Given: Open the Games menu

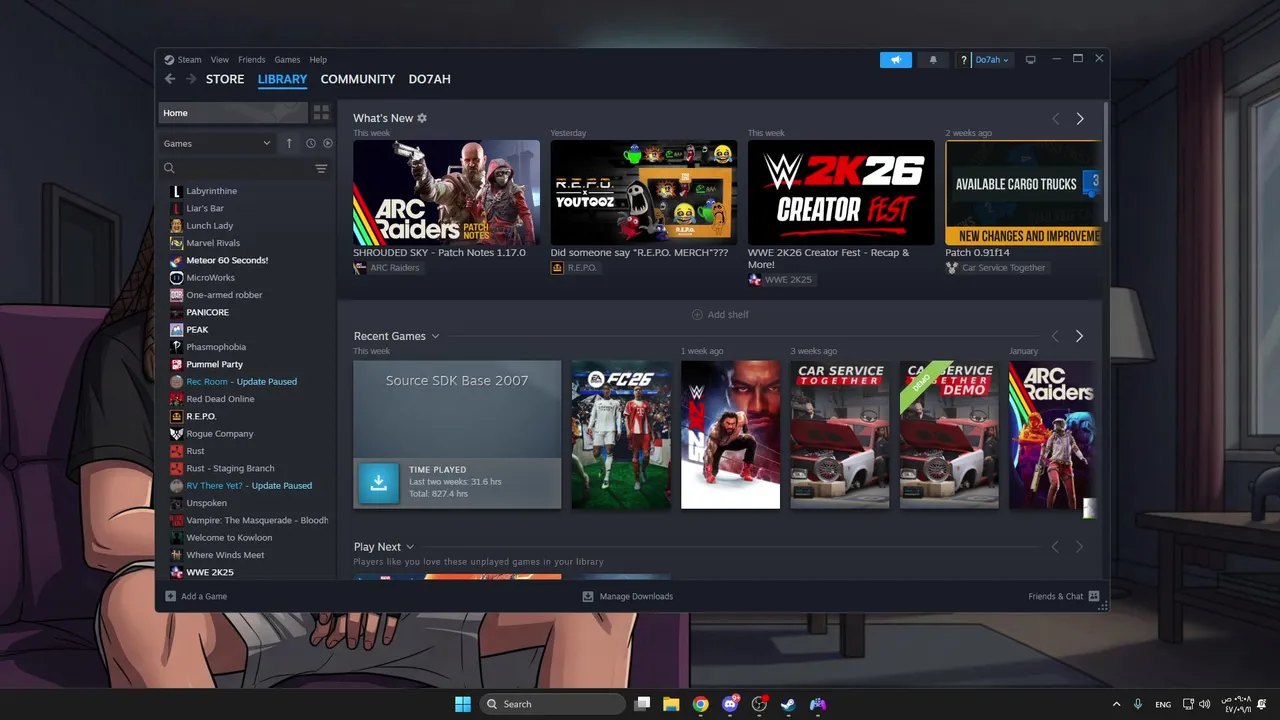Looking at the screenshot, I should point(287,60).
